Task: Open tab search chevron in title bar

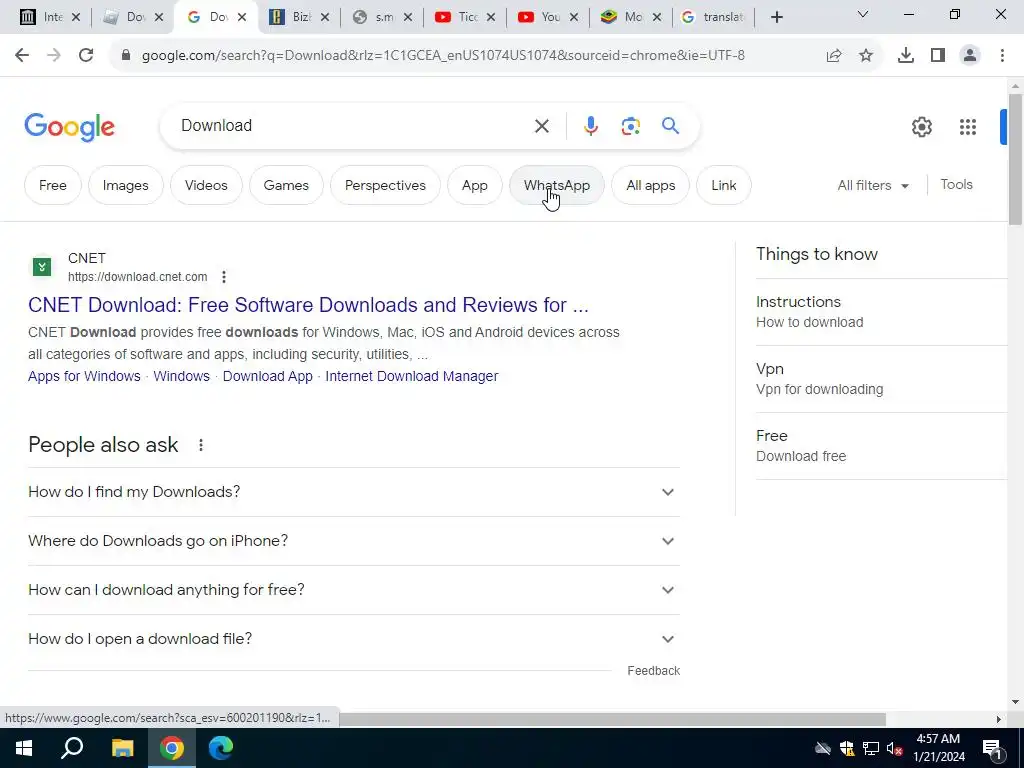Action: [x=863, y=14]
